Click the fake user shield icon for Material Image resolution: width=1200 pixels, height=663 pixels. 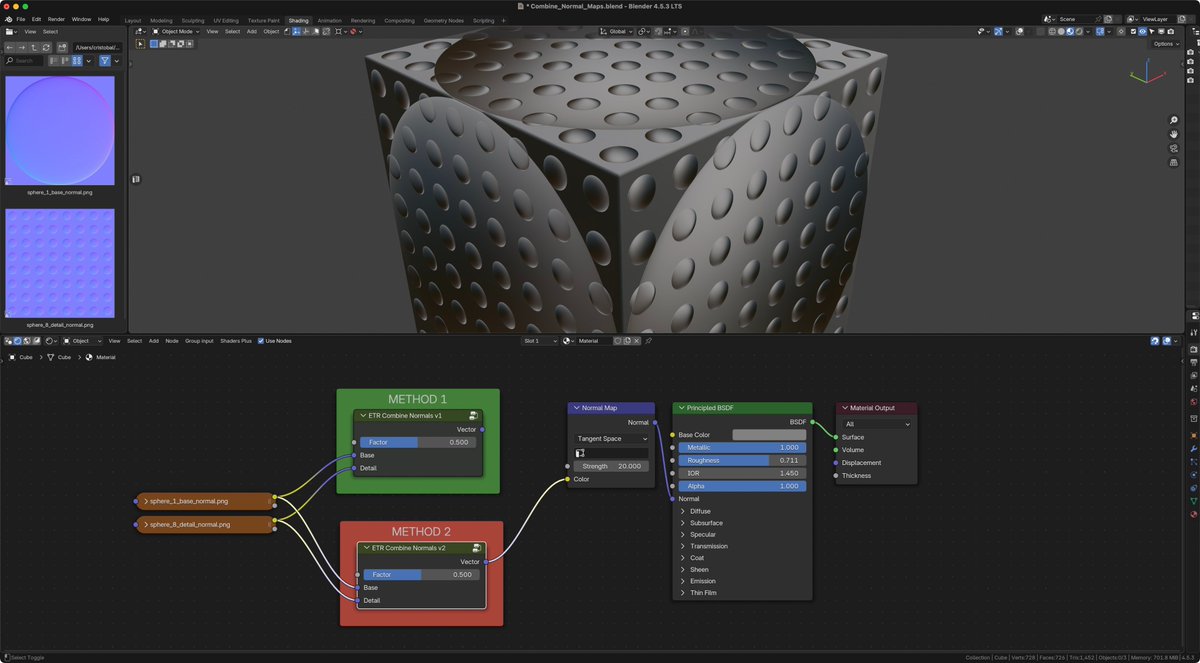[618, 341]
